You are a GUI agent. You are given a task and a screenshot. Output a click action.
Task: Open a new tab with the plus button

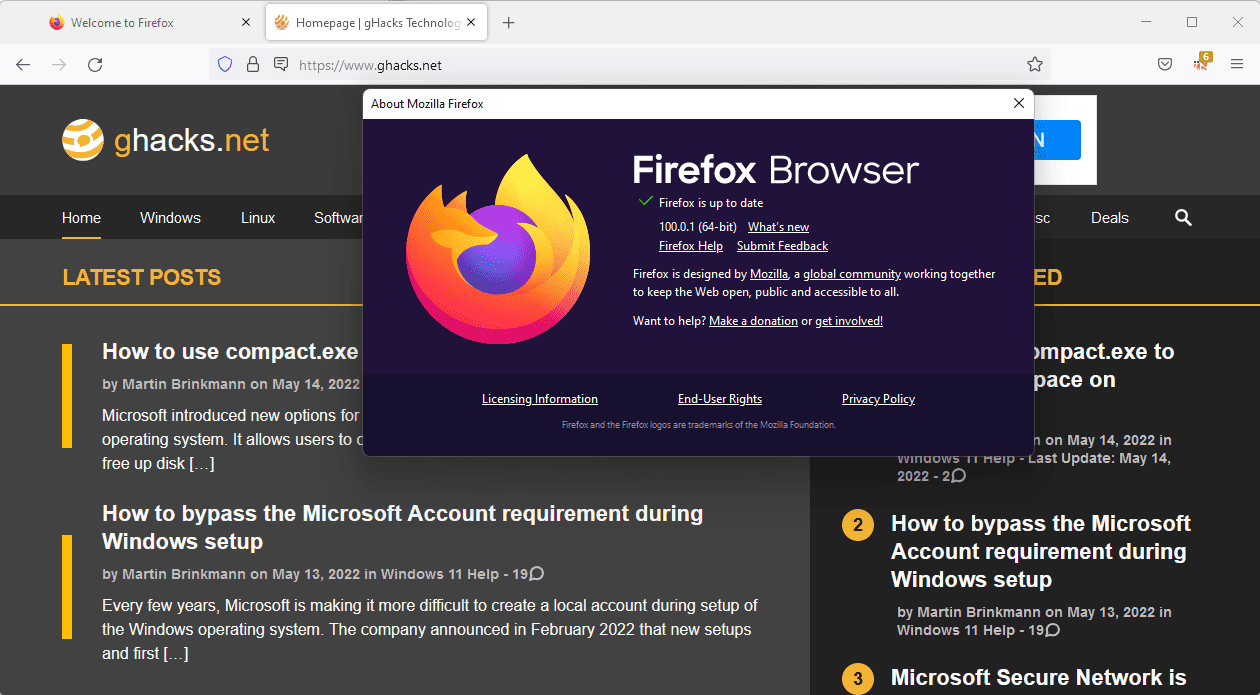[508, 23]
